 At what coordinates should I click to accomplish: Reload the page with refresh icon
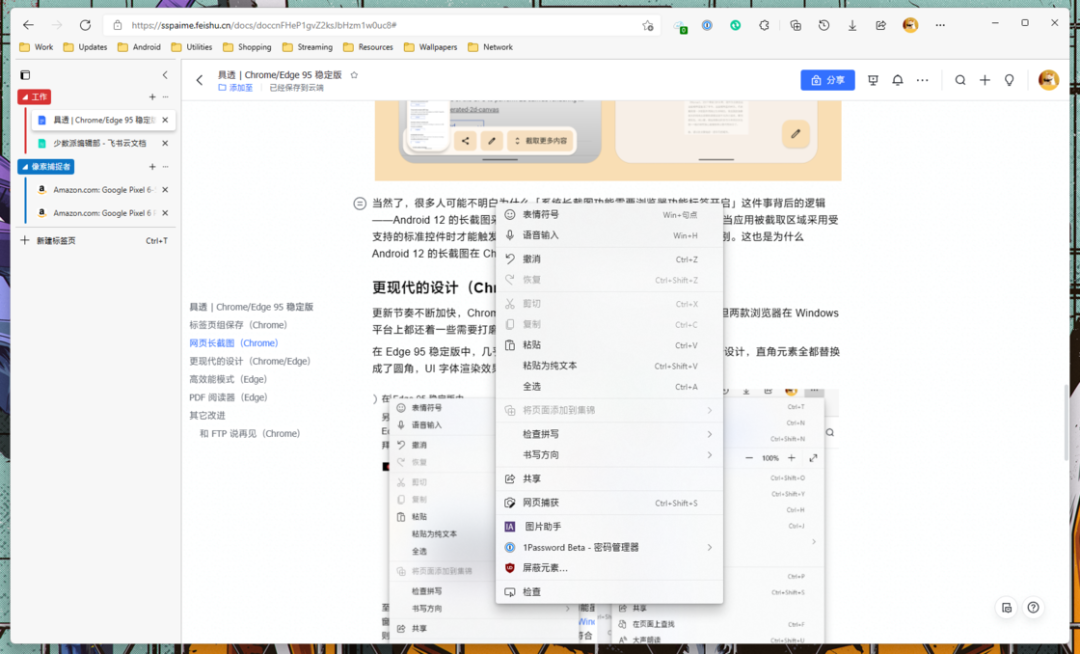(x=85, y=25)
